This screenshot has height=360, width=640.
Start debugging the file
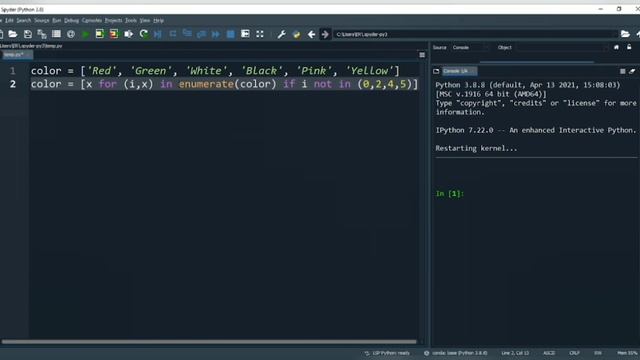158,34
